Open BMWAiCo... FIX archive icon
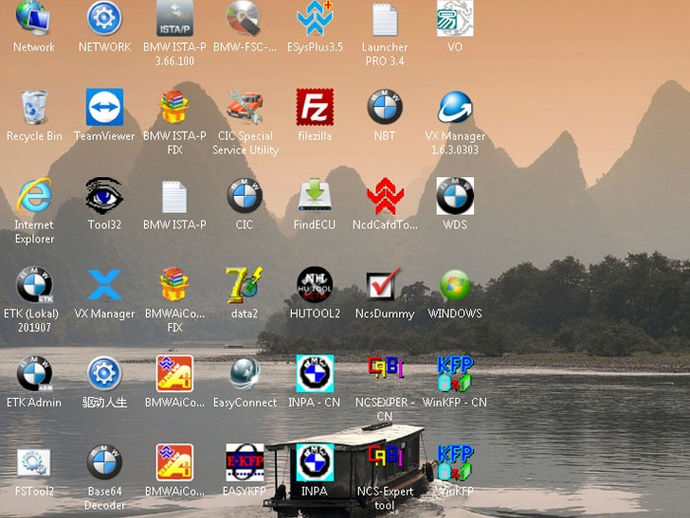Viewport: 690px width, 518px height. (x=174, y=284)
